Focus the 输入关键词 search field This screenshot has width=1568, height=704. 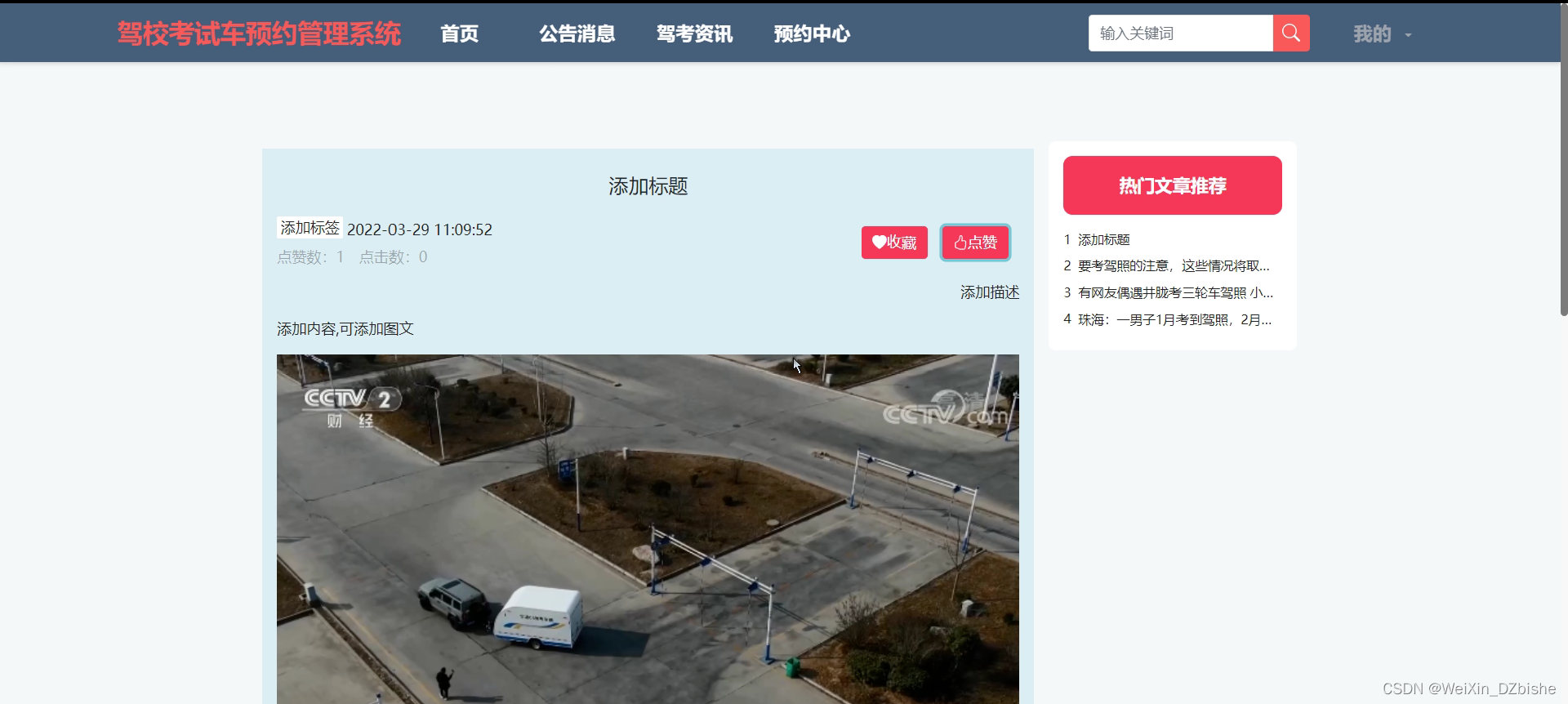(x=1180, y=33)
